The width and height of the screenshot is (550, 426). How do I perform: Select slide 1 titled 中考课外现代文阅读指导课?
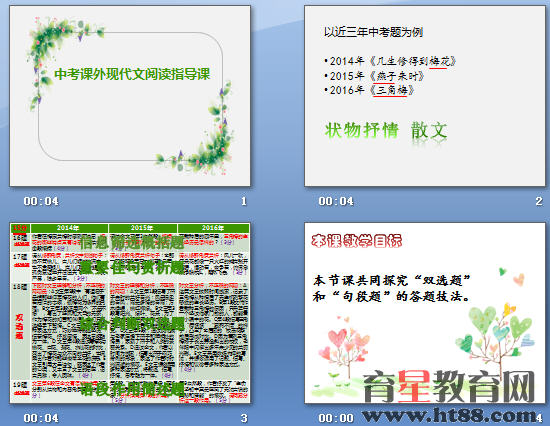(x=130, y=95)
